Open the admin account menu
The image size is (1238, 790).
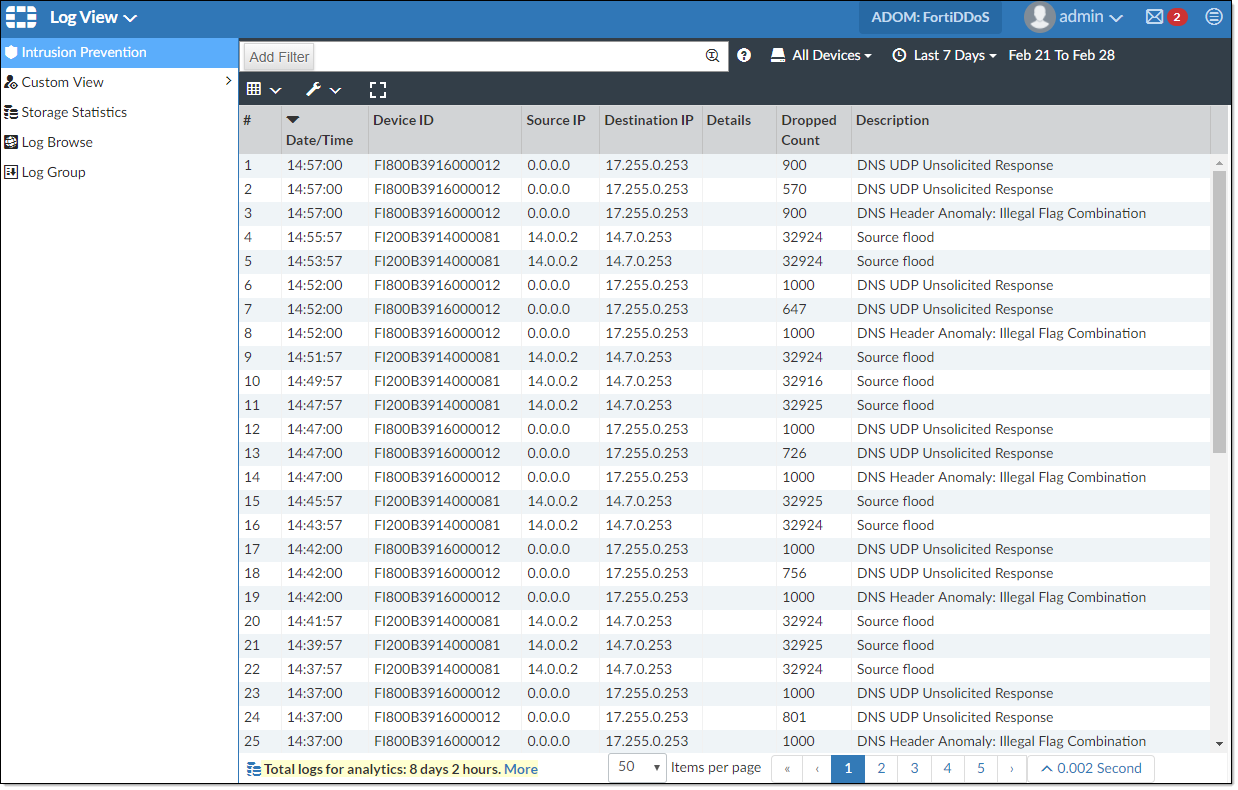(x=1075, y=17)
